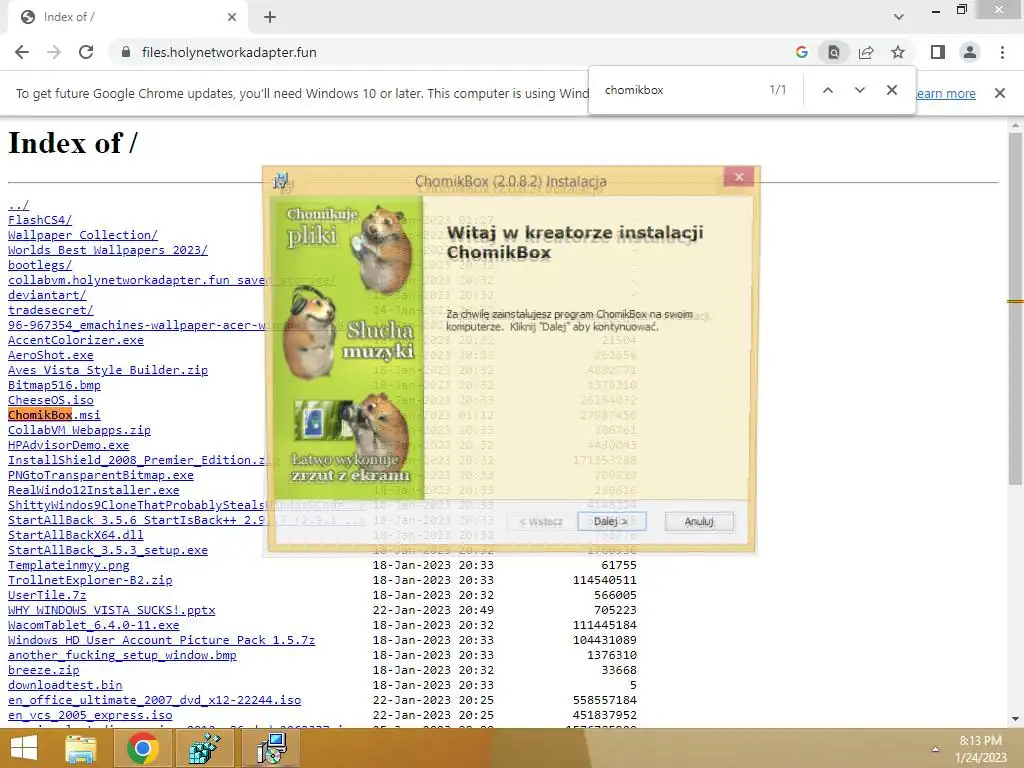Go to next find result

(x=859, y=90)
